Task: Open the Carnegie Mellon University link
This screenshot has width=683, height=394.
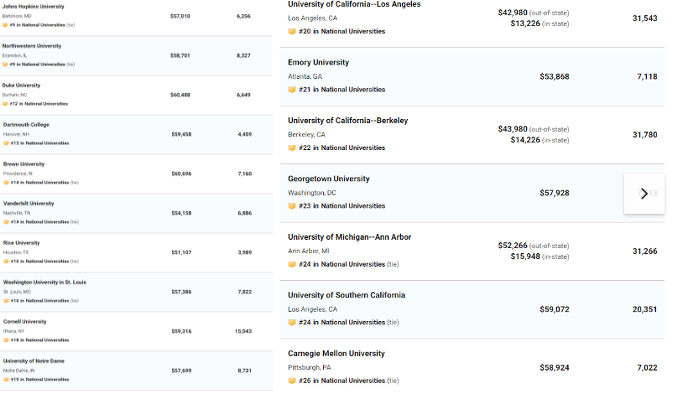Action: [x=336, y=354]
